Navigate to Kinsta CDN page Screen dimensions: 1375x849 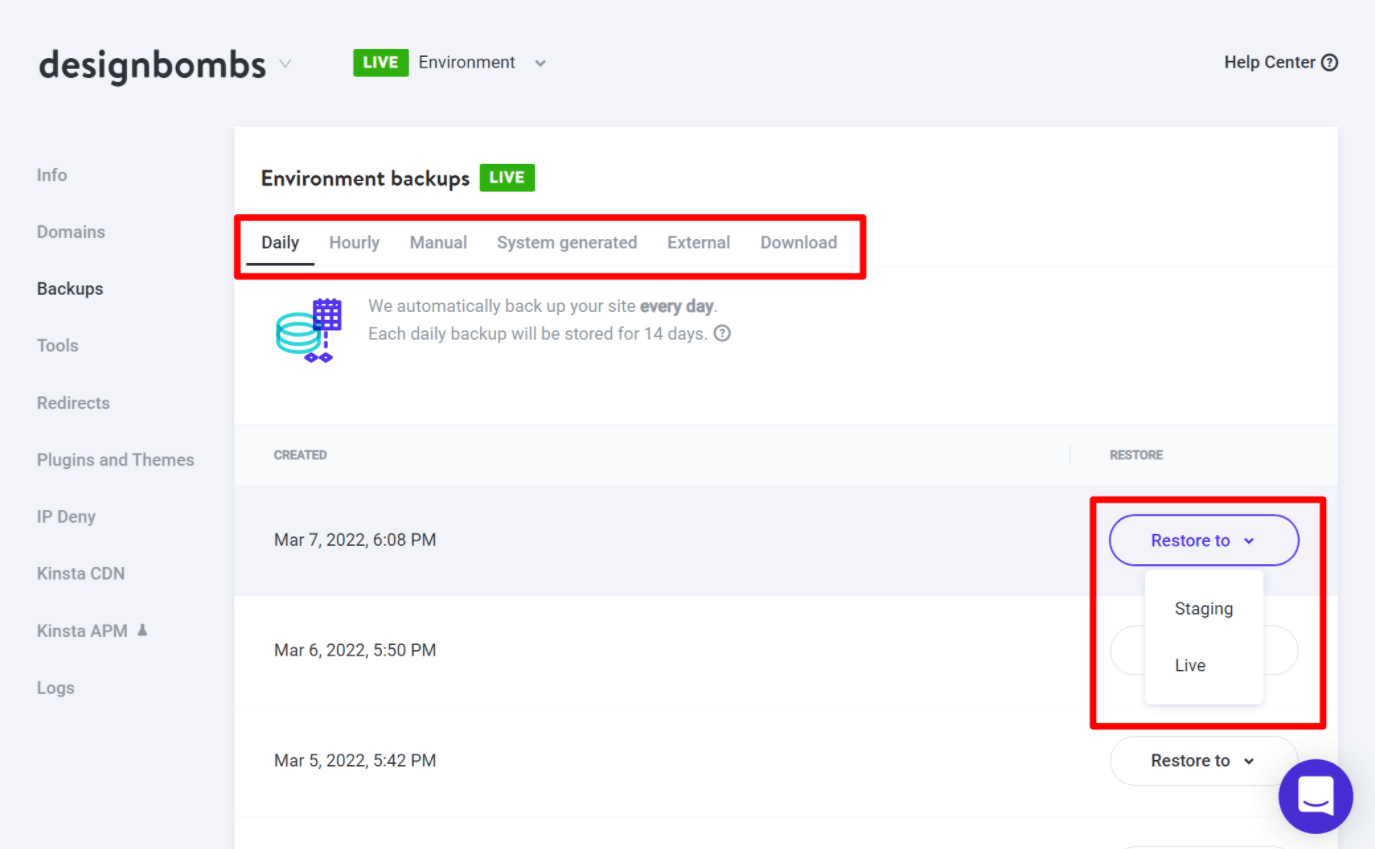(81, 574)
